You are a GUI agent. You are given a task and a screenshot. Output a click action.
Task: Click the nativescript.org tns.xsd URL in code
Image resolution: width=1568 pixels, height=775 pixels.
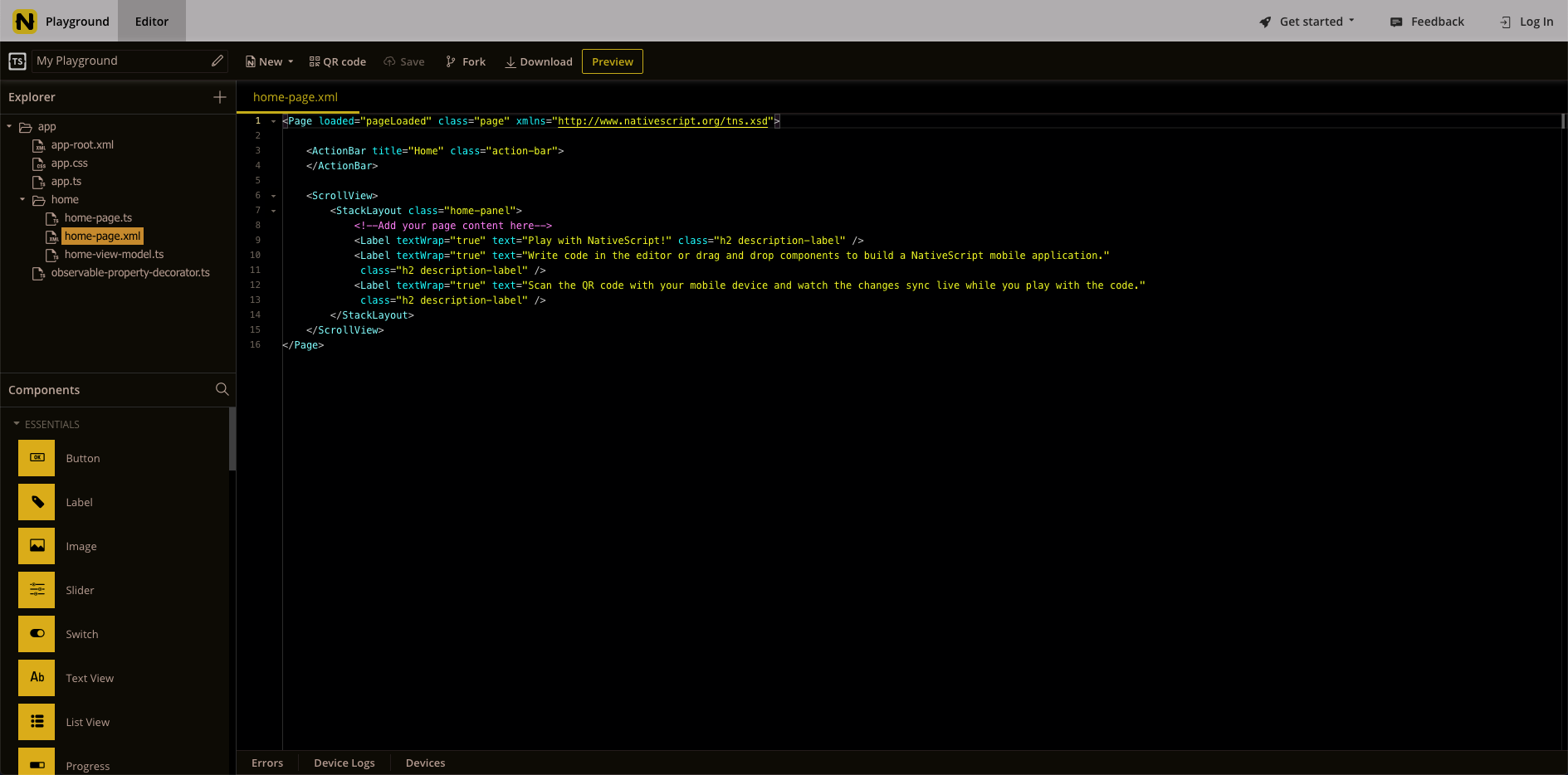tap(663, 121)
